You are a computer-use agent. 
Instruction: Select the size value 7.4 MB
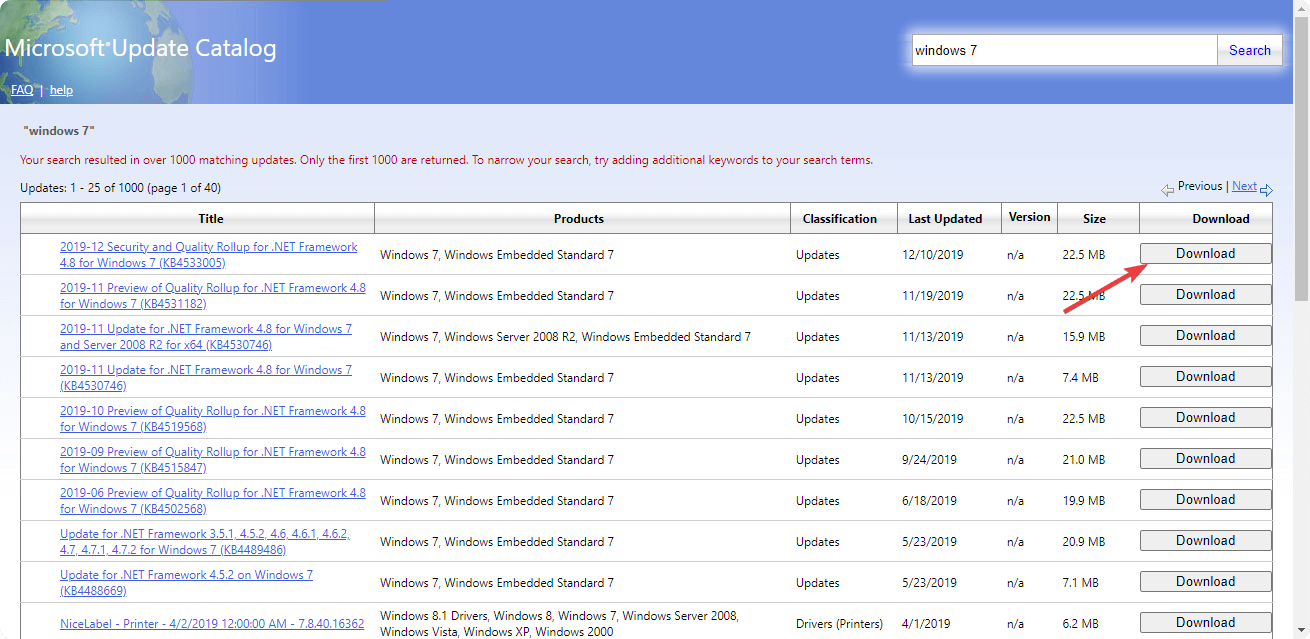pos(1081,378)
